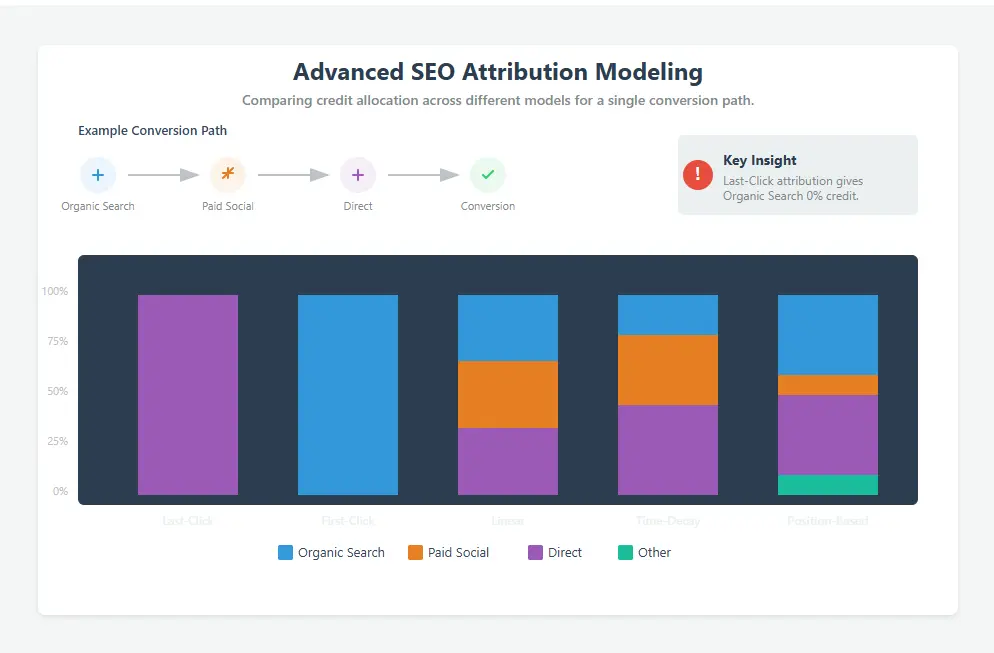The height and width of the screenshot is (653, 994).
Task: Click the Paid Social asterisk icon
Action: [228, 174]
